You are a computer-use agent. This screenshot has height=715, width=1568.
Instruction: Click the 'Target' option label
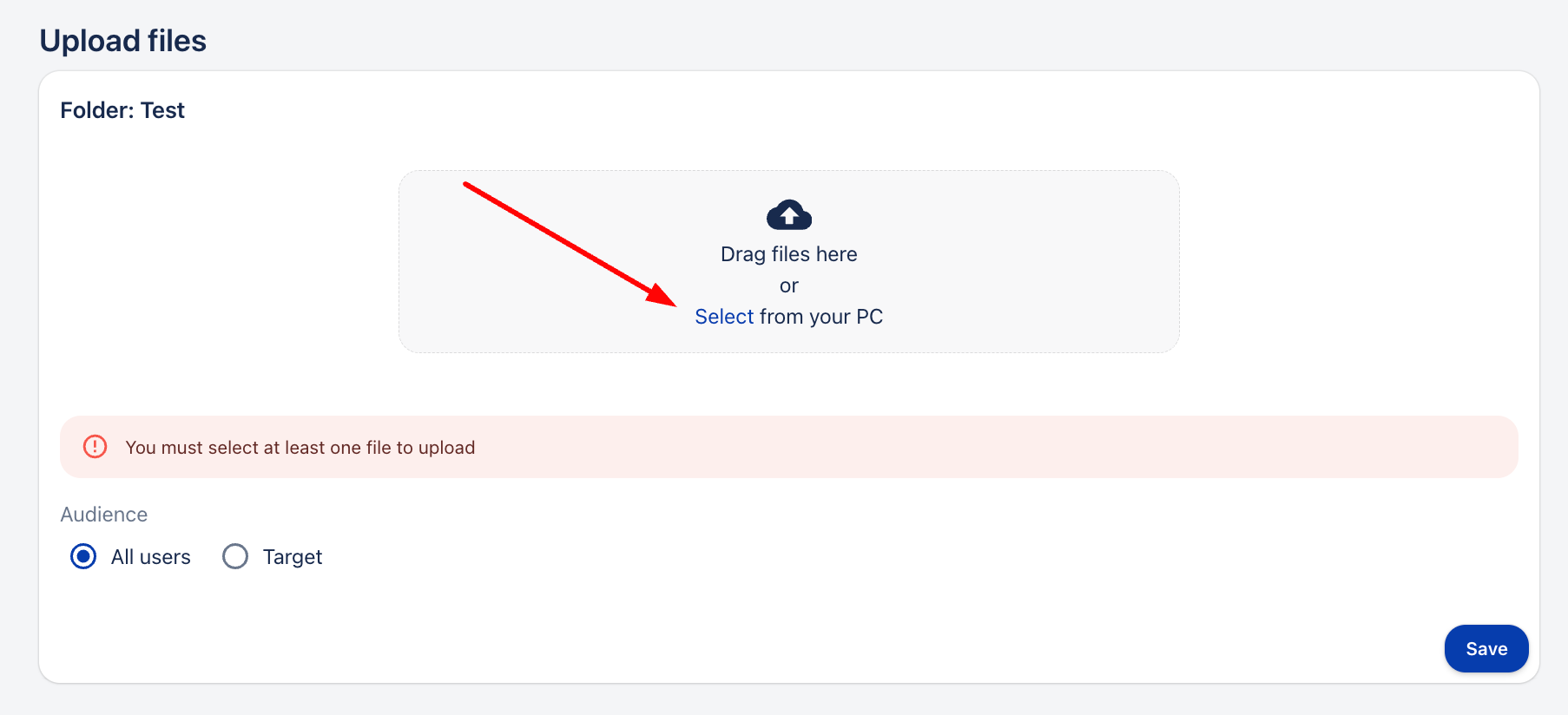pyautogui.click(x=293, y=557)
